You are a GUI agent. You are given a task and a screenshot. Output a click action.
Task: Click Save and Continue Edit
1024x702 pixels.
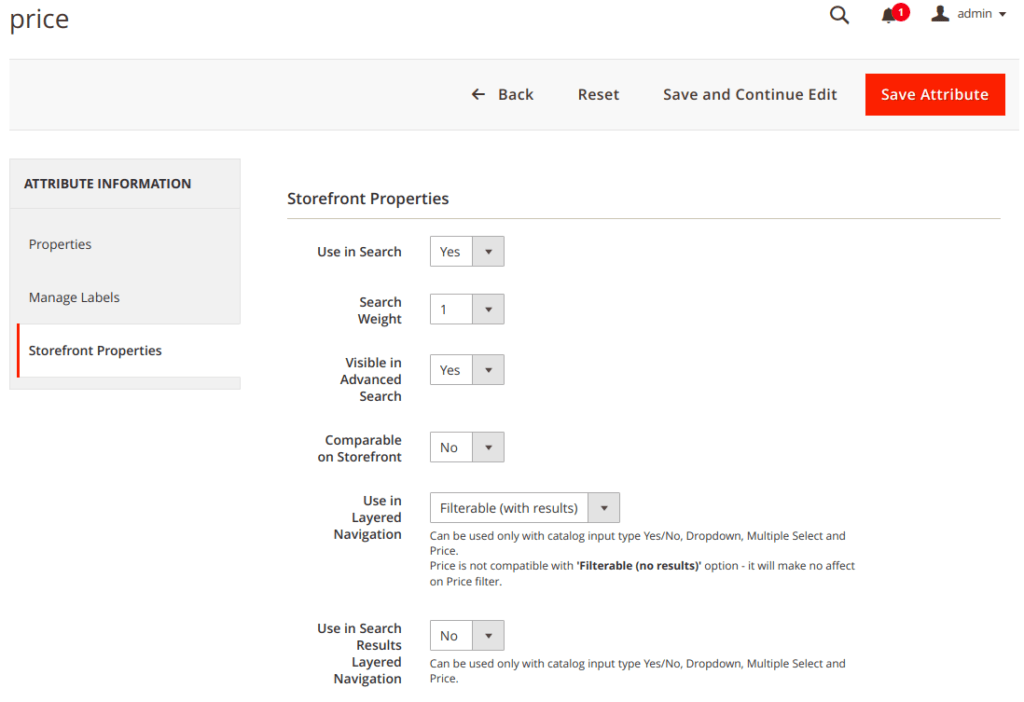point(750,94)
